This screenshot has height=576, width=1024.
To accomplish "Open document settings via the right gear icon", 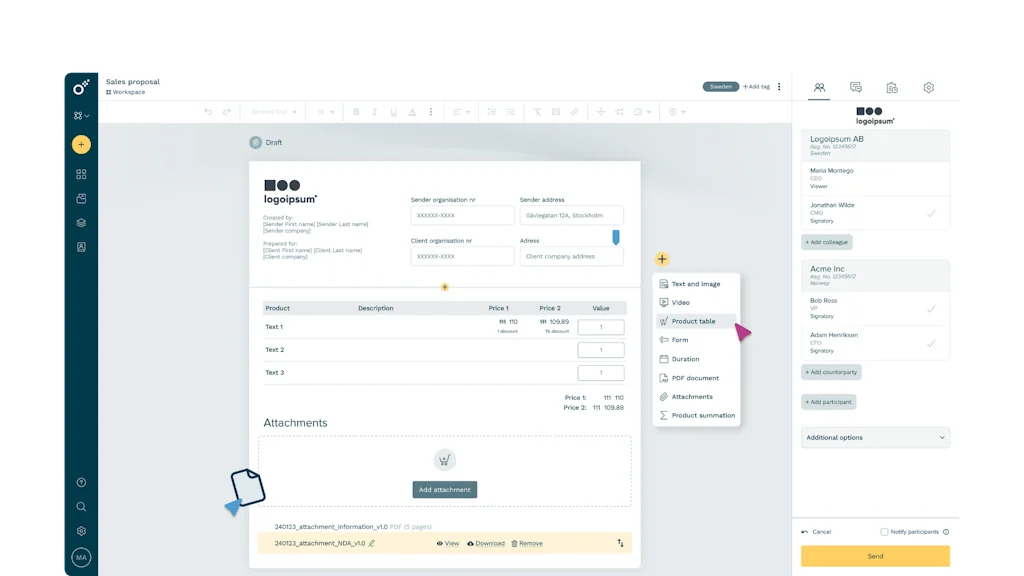I will (928, 88).
